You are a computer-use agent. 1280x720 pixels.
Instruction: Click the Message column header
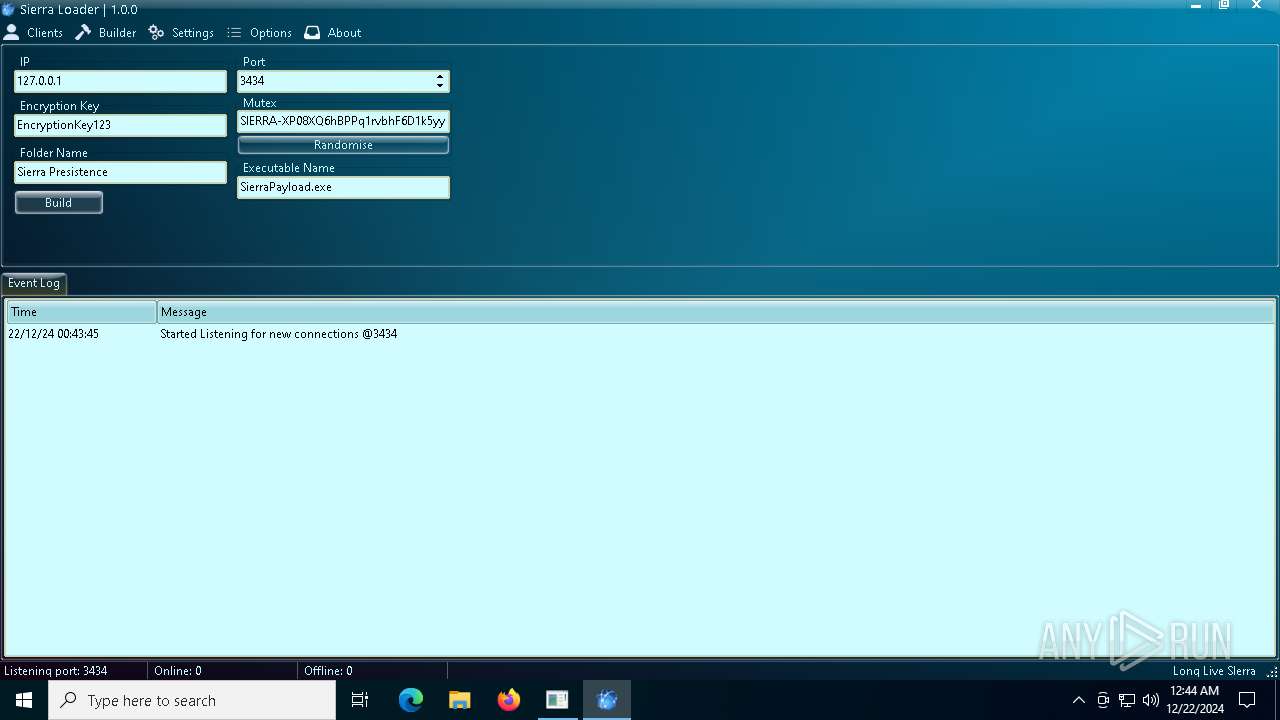tap(715, 312)
